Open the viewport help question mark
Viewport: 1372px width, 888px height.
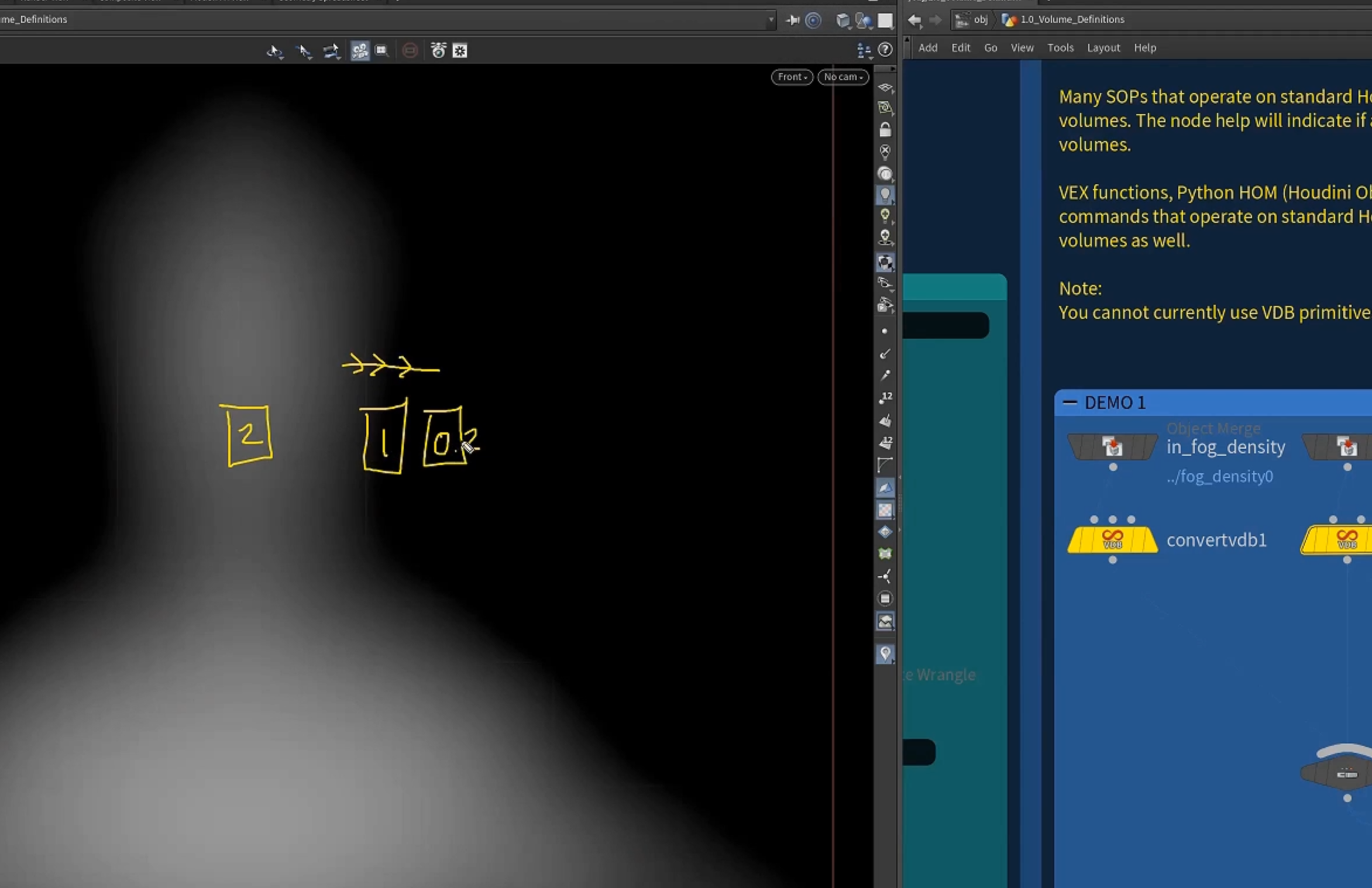(x=885, y=50)
